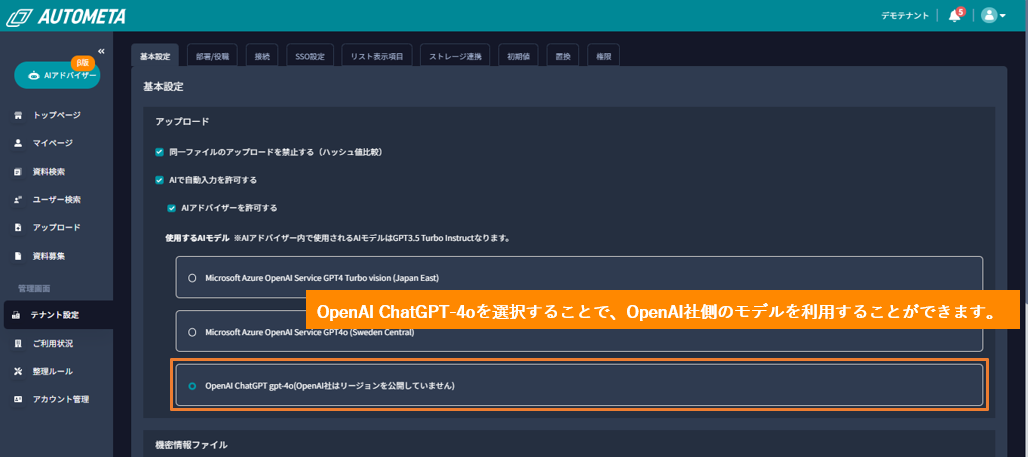This screenshot has height=457, width=1028.
Task: Select Azure GPT4o (Sweden Central) radio
Action: (192, 332)
